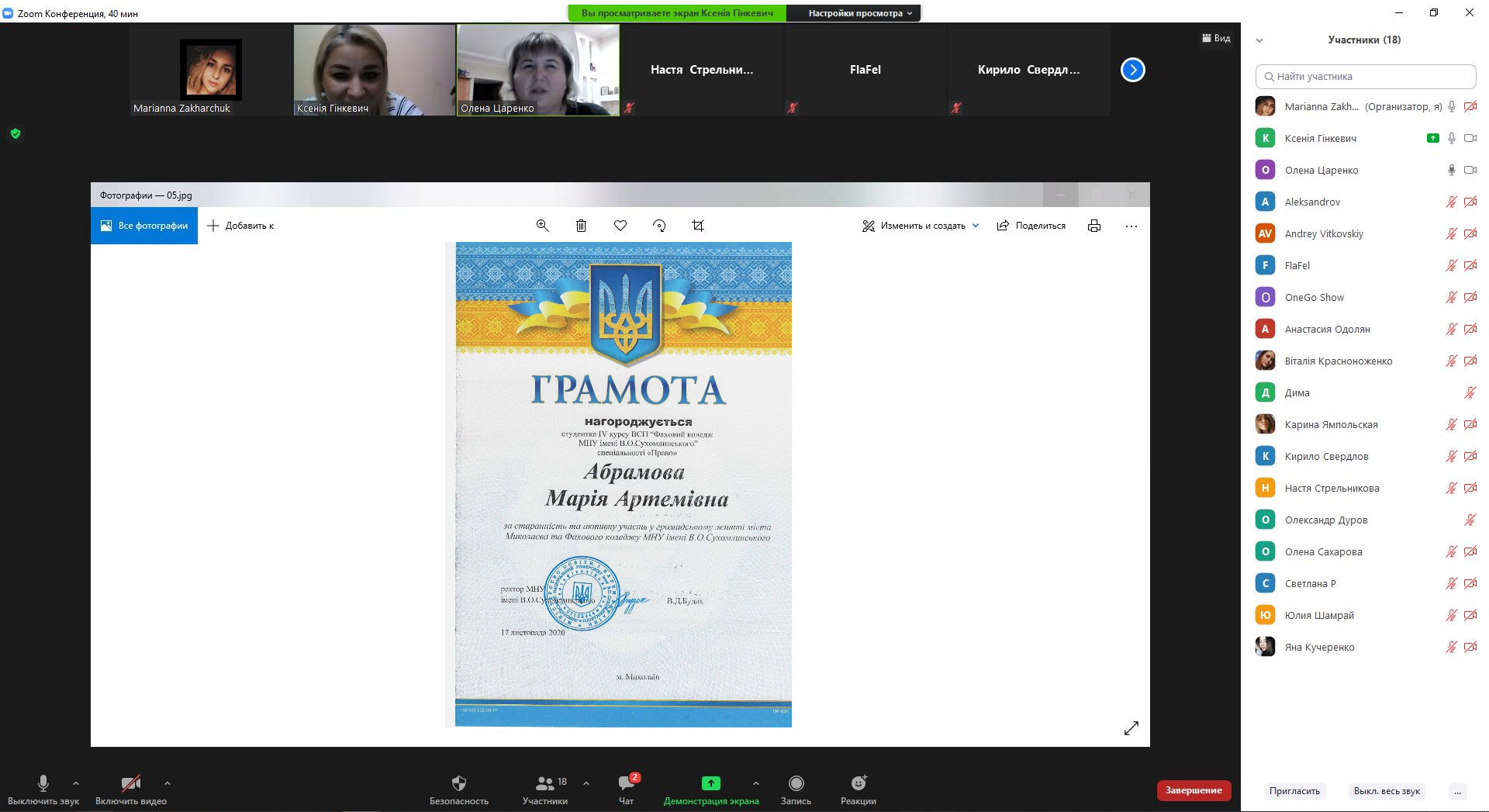The width and height of the screenshot is (1489, 812).
Task: Click the Пригласить button
Action: (x=1294, y=791)
